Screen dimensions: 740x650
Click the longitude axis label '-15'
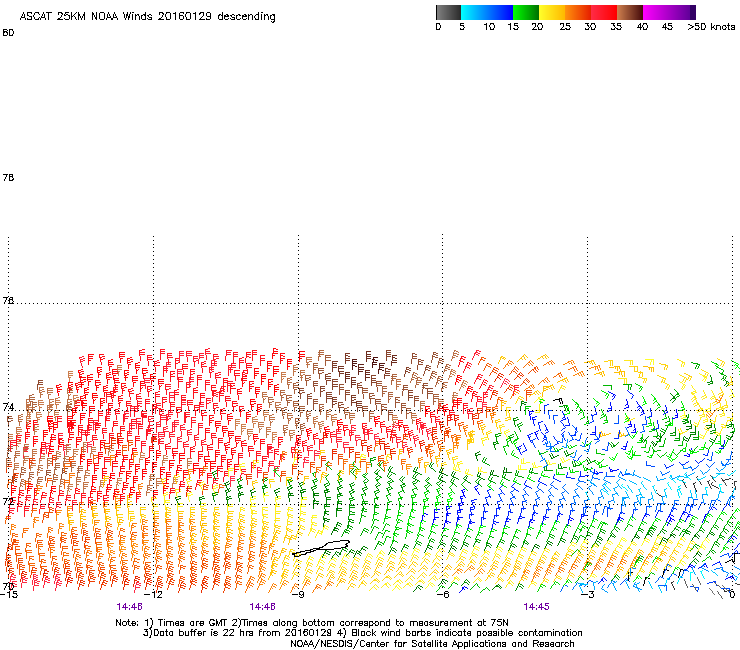point(8,594)
